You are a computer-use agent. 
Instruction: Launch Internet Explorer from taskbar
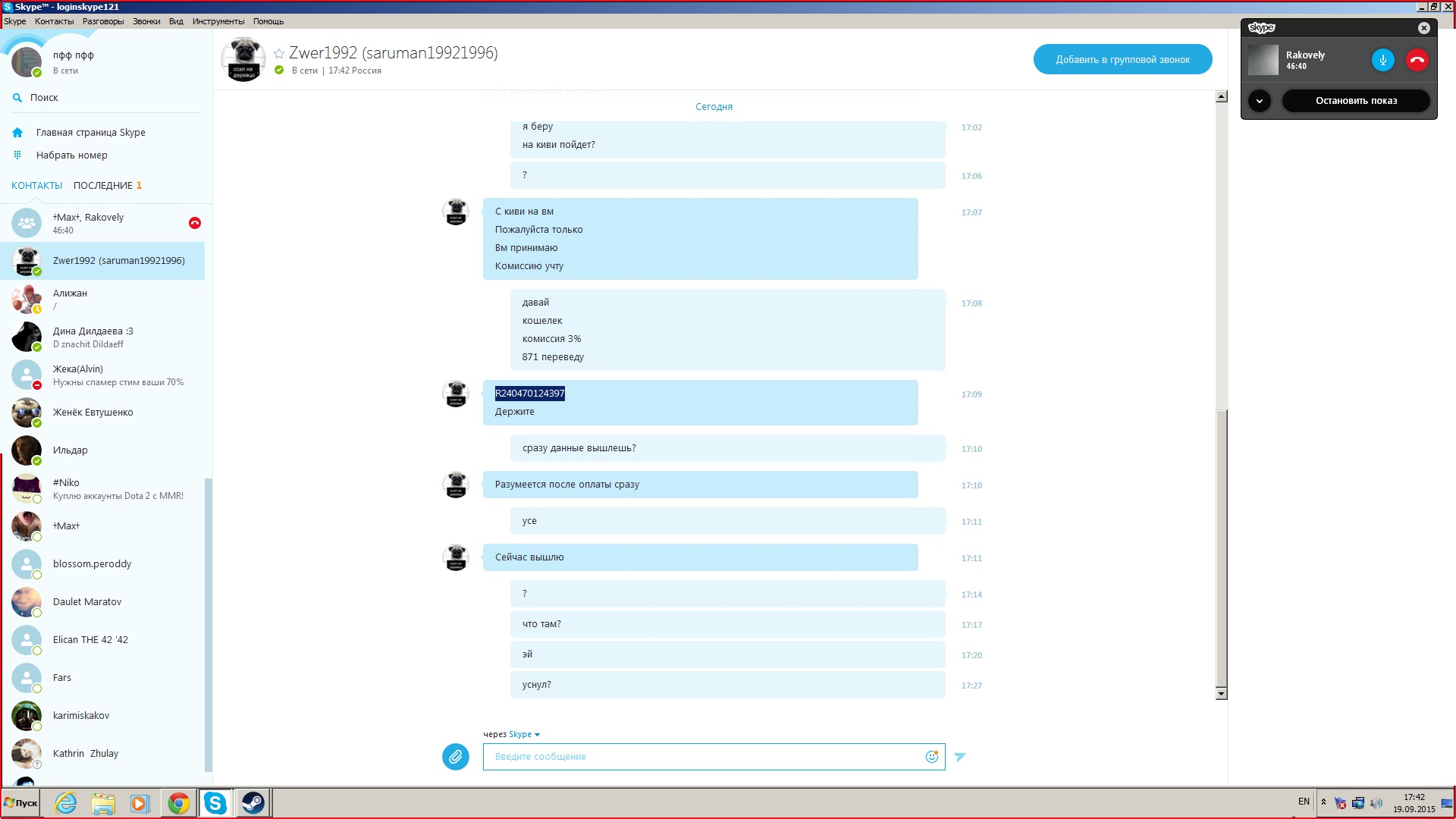[66, 803]
